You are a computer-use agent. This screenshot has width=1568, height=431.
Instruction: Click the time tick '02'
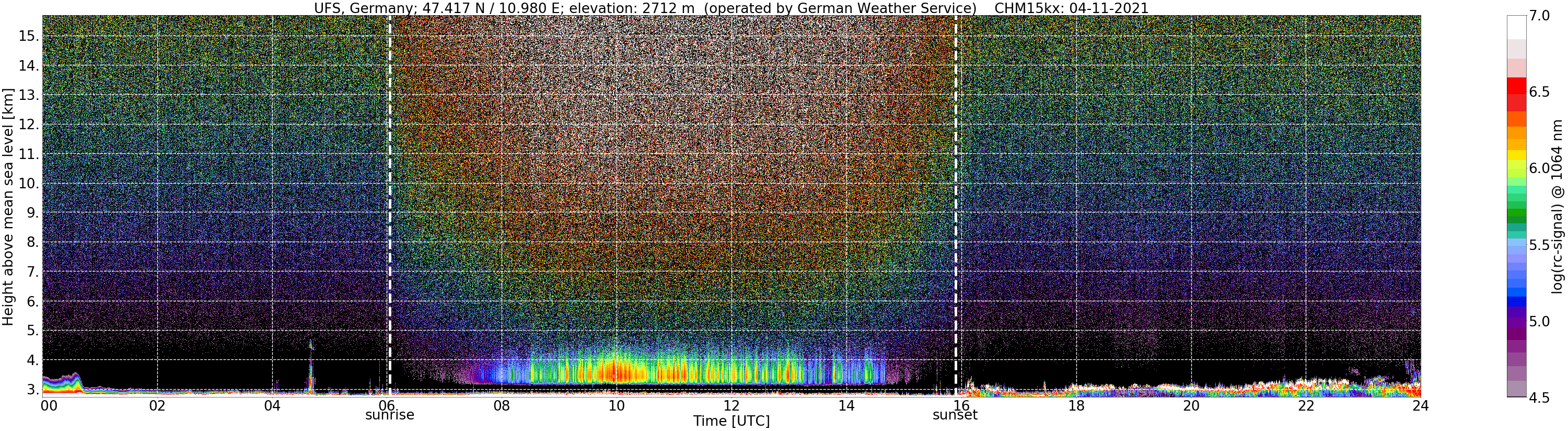click(157, 405)
